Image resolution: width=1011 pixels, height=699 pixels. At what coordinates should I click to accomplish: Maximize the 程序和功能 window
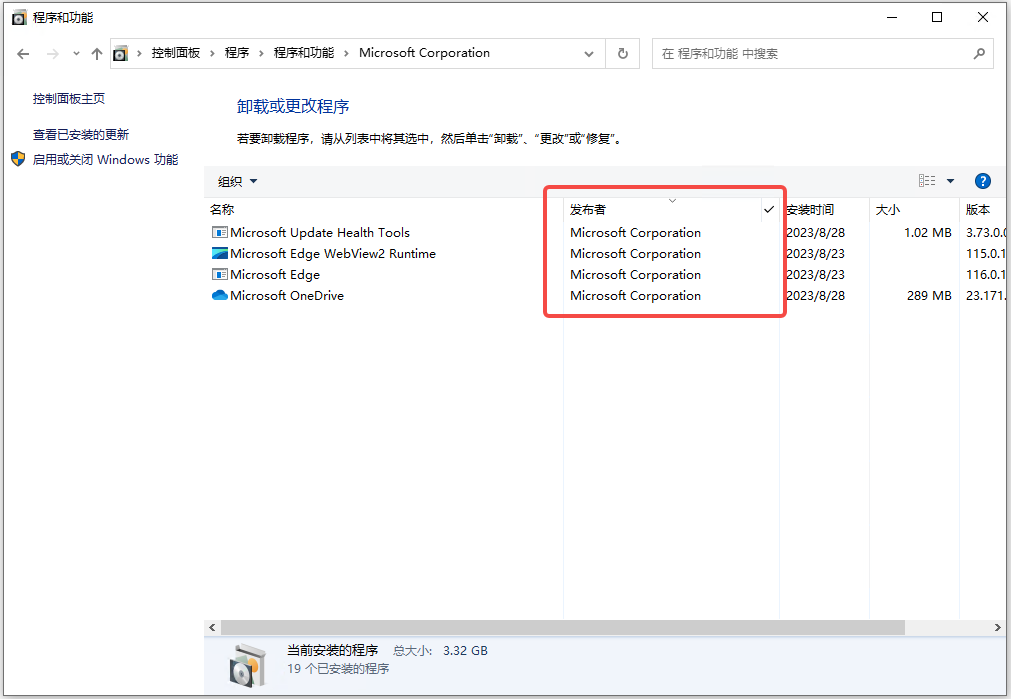(937, 17)
